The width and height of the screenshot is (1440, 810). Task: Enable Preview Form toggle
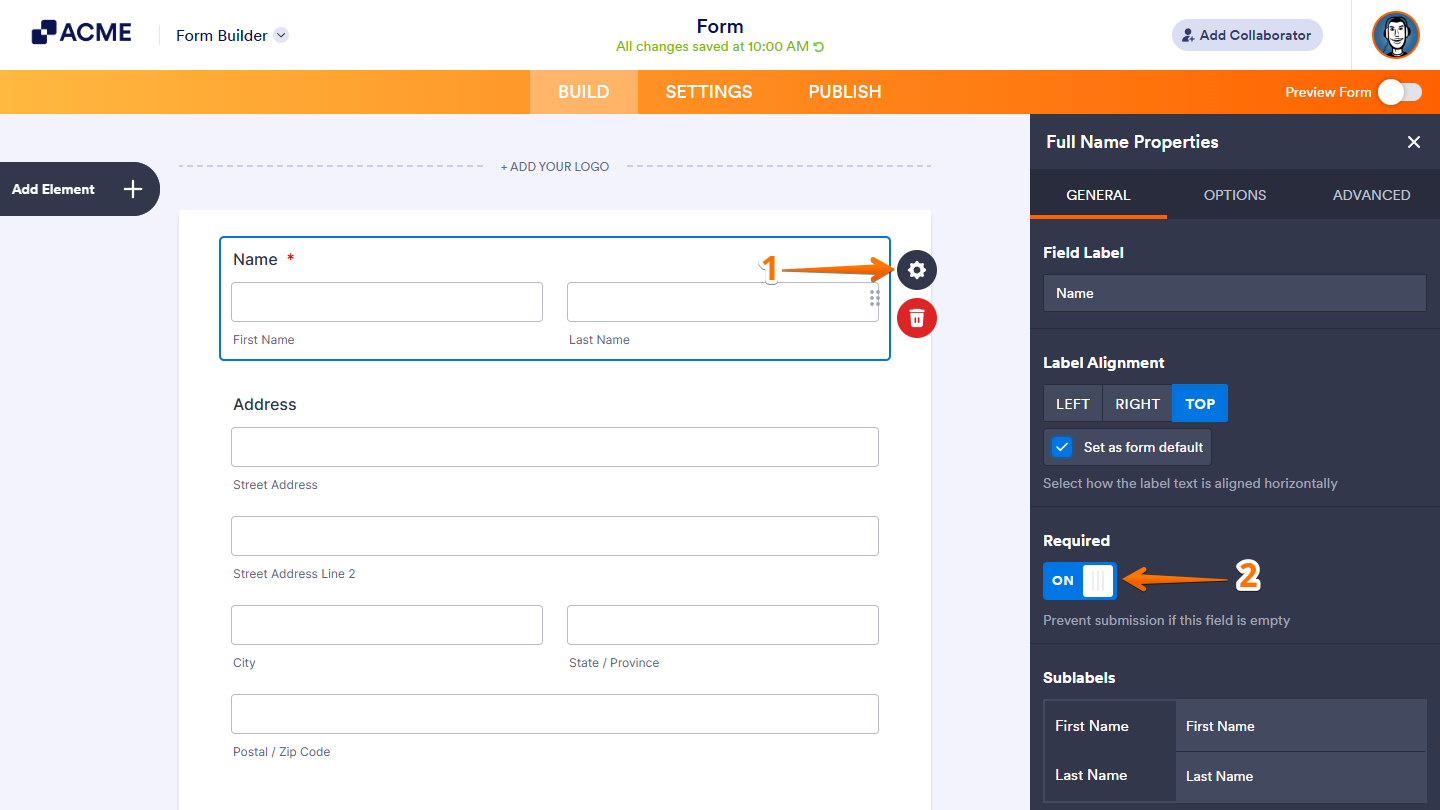tap(1400, 91)
